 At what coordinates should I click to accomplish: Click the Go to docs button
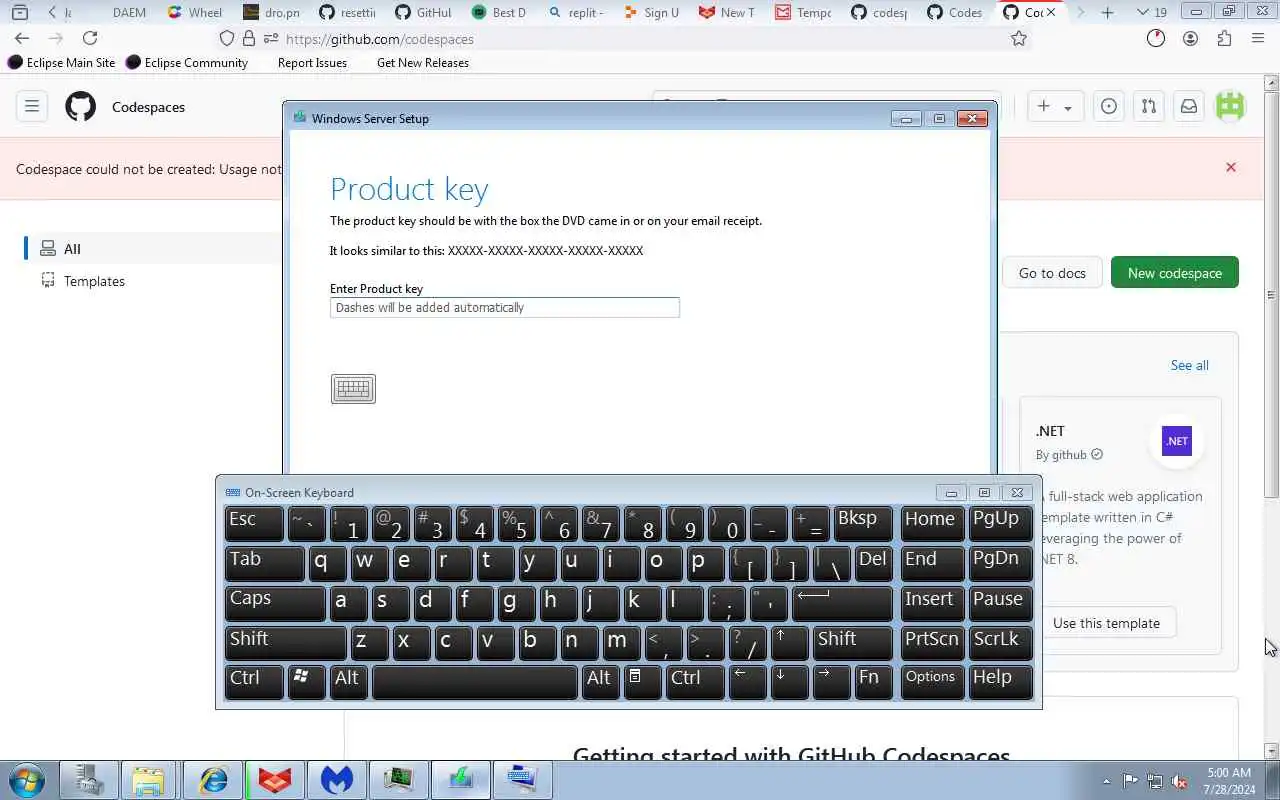tap(1052, 273)
